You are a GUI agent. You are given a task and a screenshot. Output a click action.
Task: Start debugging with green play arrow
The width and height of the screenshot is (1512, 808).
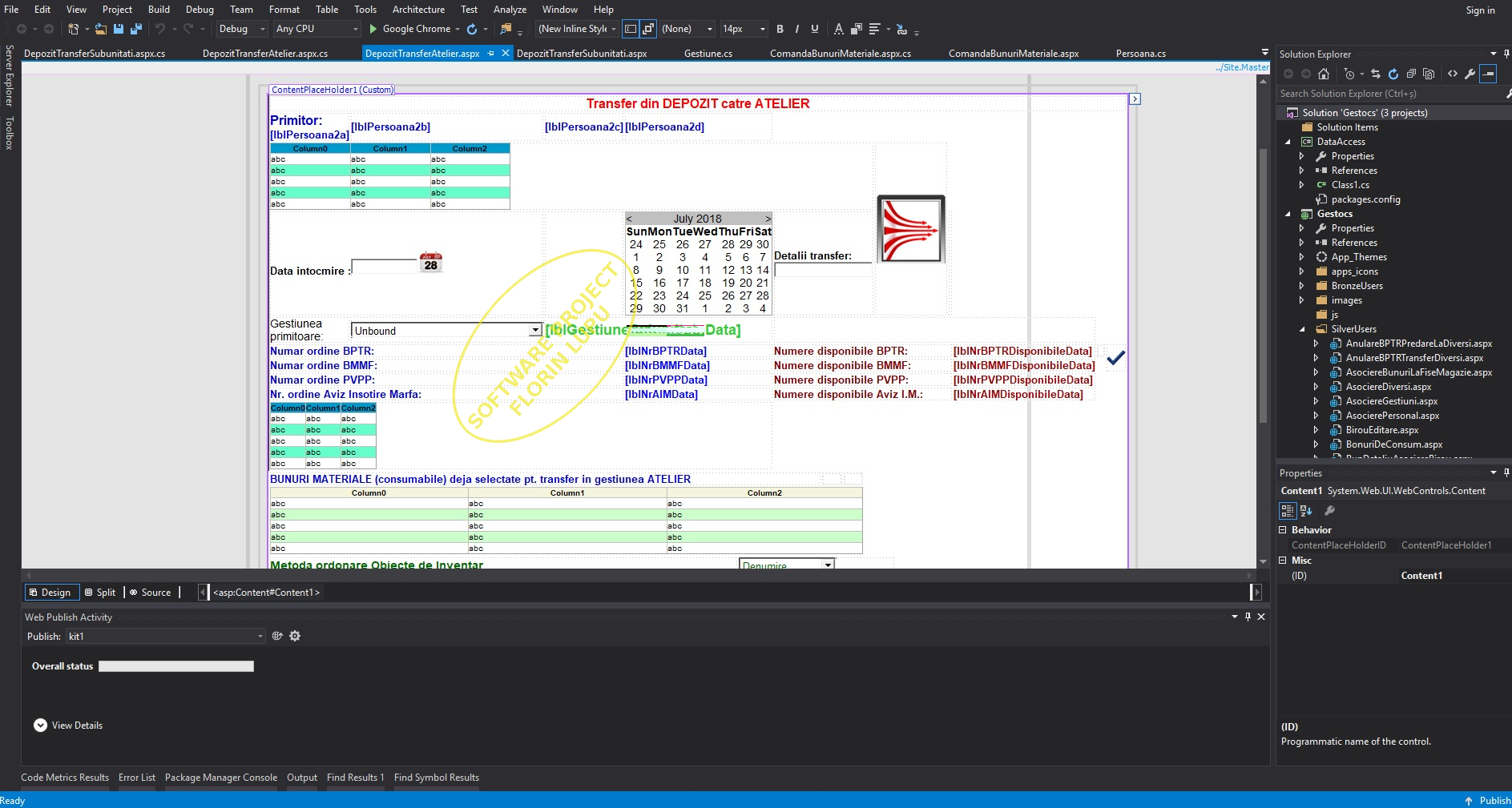[x=373, y=29]
